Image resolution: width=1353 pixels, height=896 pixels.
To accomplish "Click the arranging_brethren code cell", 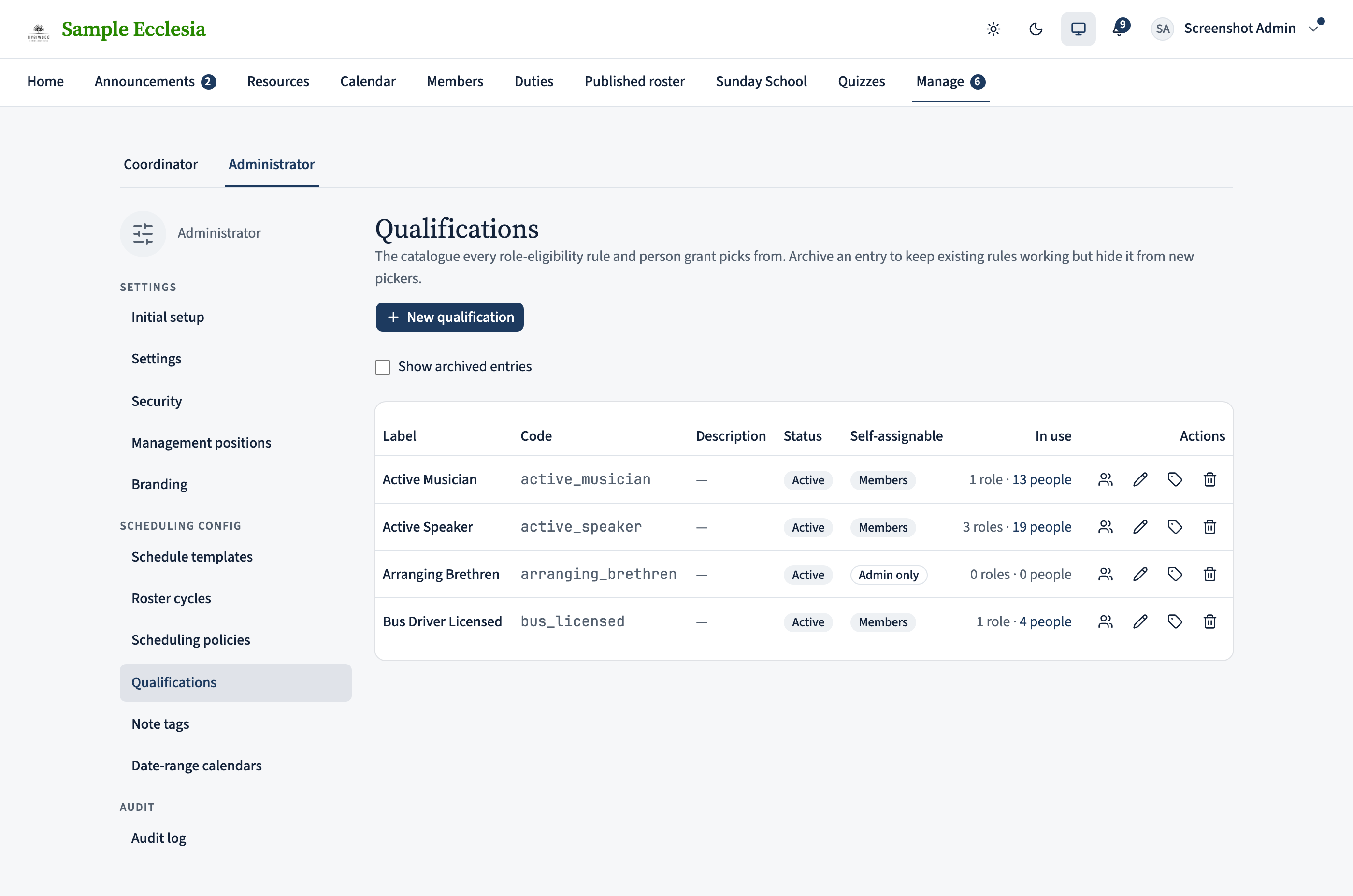I will pos(598,574).
